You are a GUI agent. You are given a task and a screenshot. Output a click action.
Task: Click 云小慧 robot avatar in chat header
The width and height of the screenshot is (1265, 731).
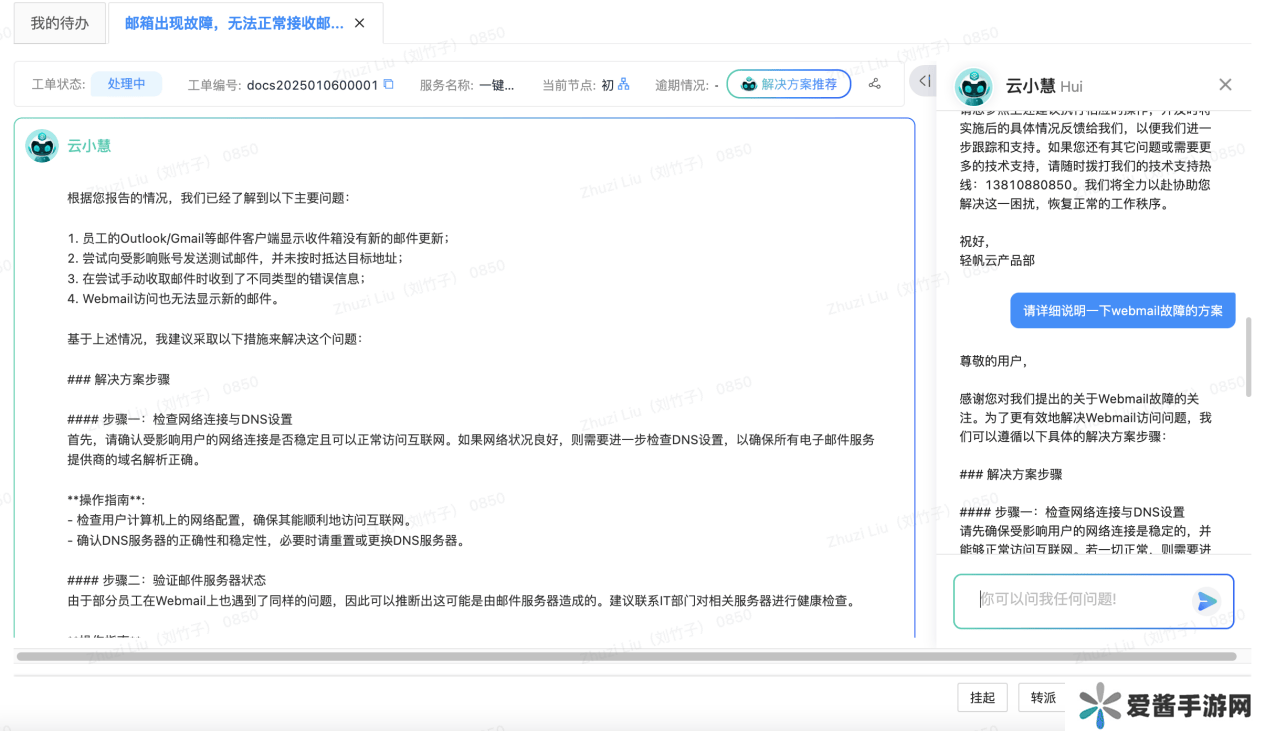click(x=974, y=86)
